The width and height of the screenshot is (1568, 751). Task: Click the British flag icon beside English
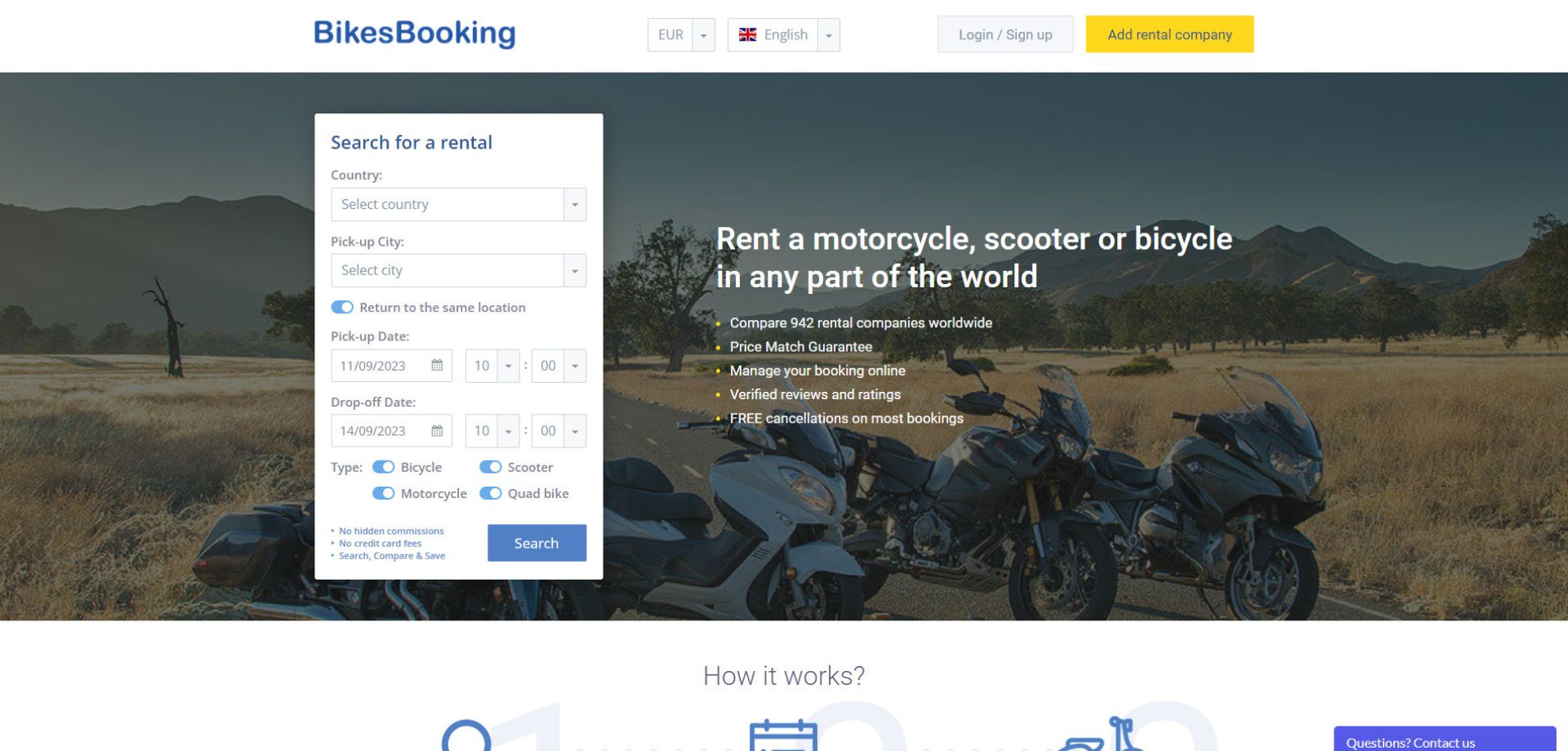748,34
